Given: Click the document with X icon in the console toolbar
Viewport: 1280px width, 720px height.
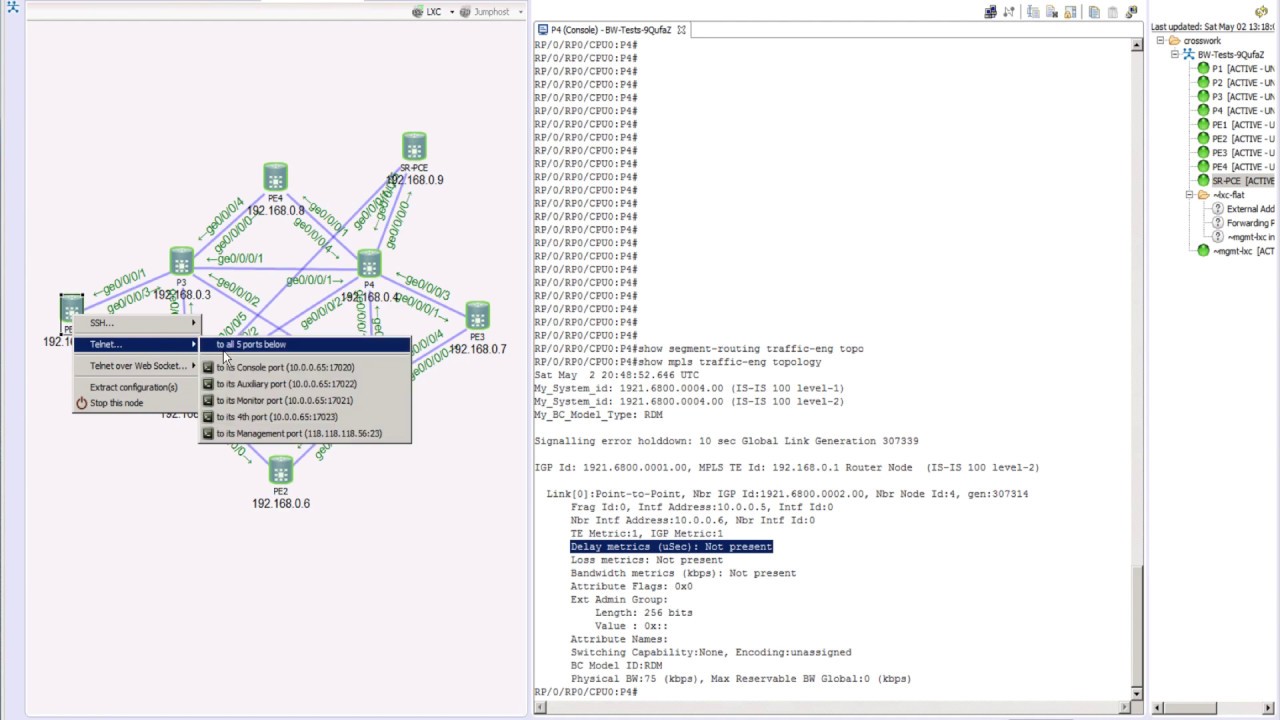Looking at the screenshot, I should 1052,12.
